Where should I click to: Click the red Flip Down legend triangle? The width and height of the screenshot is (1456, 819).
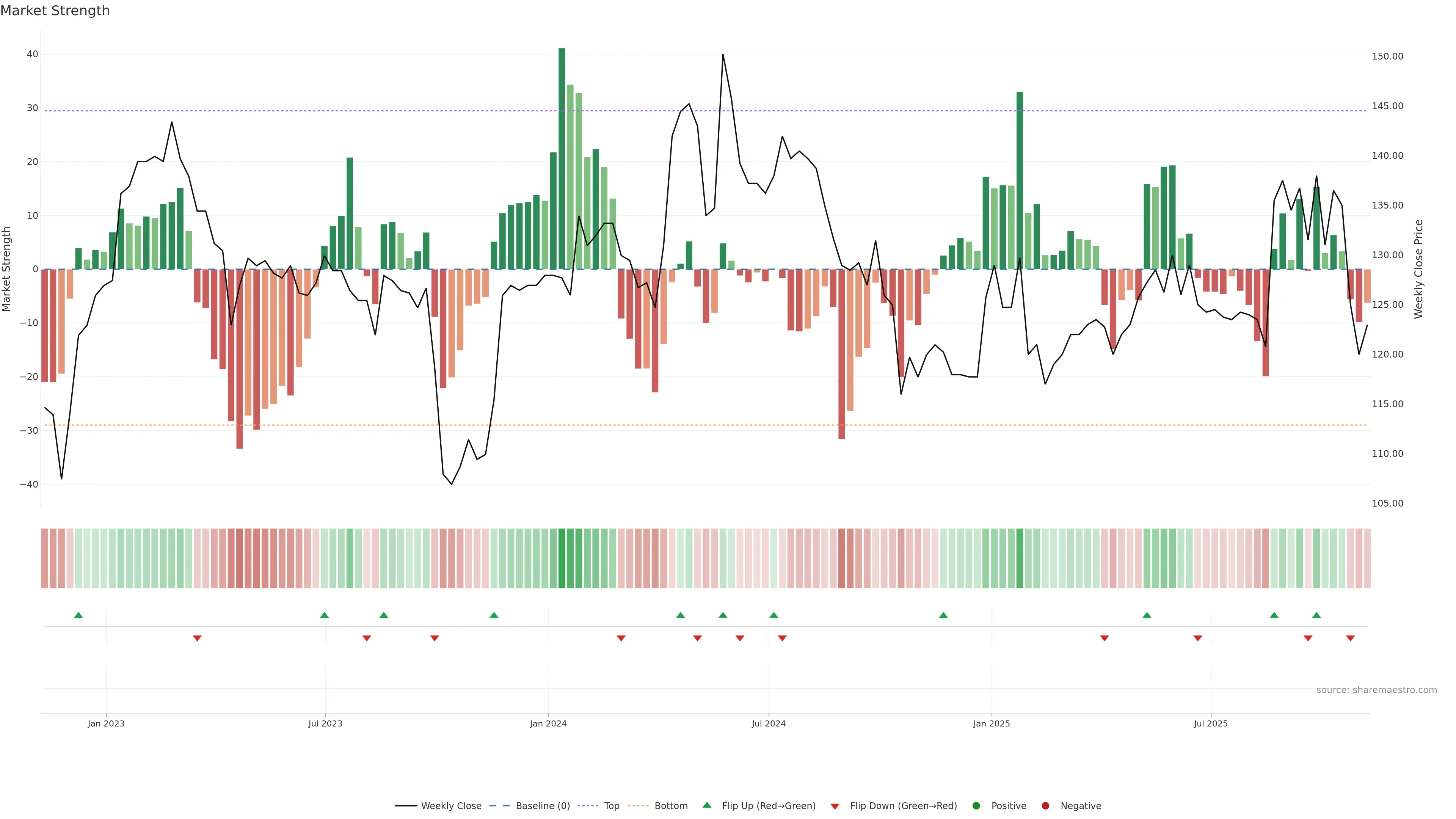(x=835, y=806)
